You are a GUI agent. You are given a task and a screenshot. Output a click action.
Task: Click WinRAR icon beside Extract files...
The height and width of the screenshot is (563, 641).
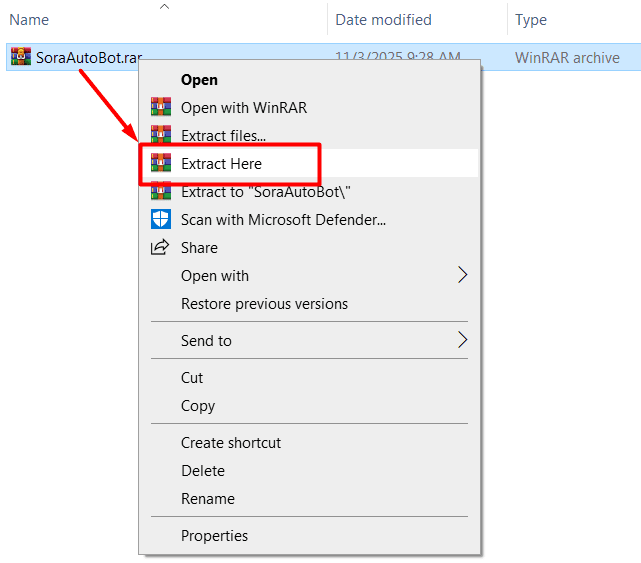pos(161,134)
